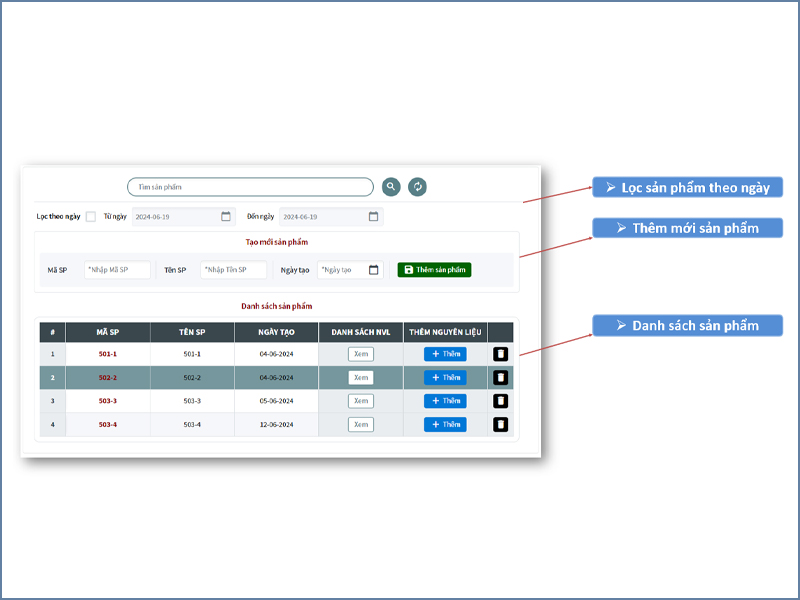Click Xem button for product 503-4

361,424
